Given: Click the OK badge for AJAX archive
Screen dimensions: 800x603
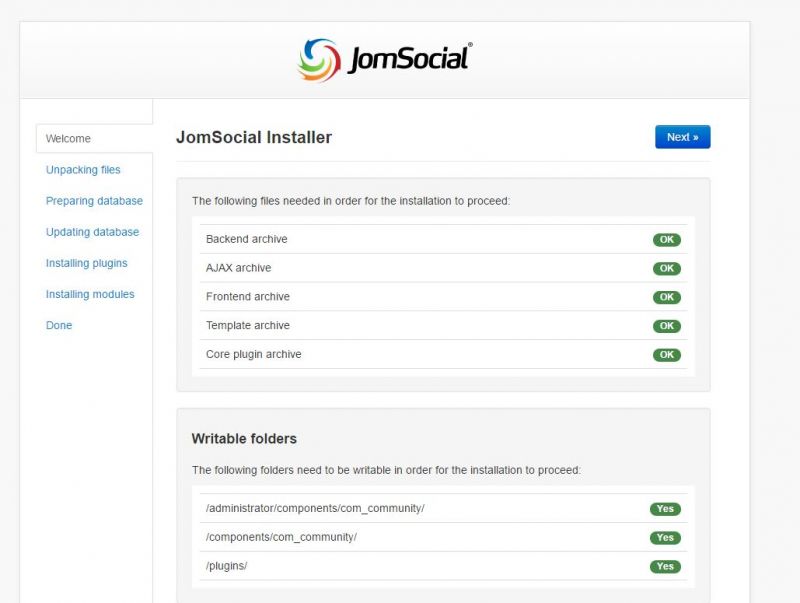Looking at the screenshot, I should point(667,268).
